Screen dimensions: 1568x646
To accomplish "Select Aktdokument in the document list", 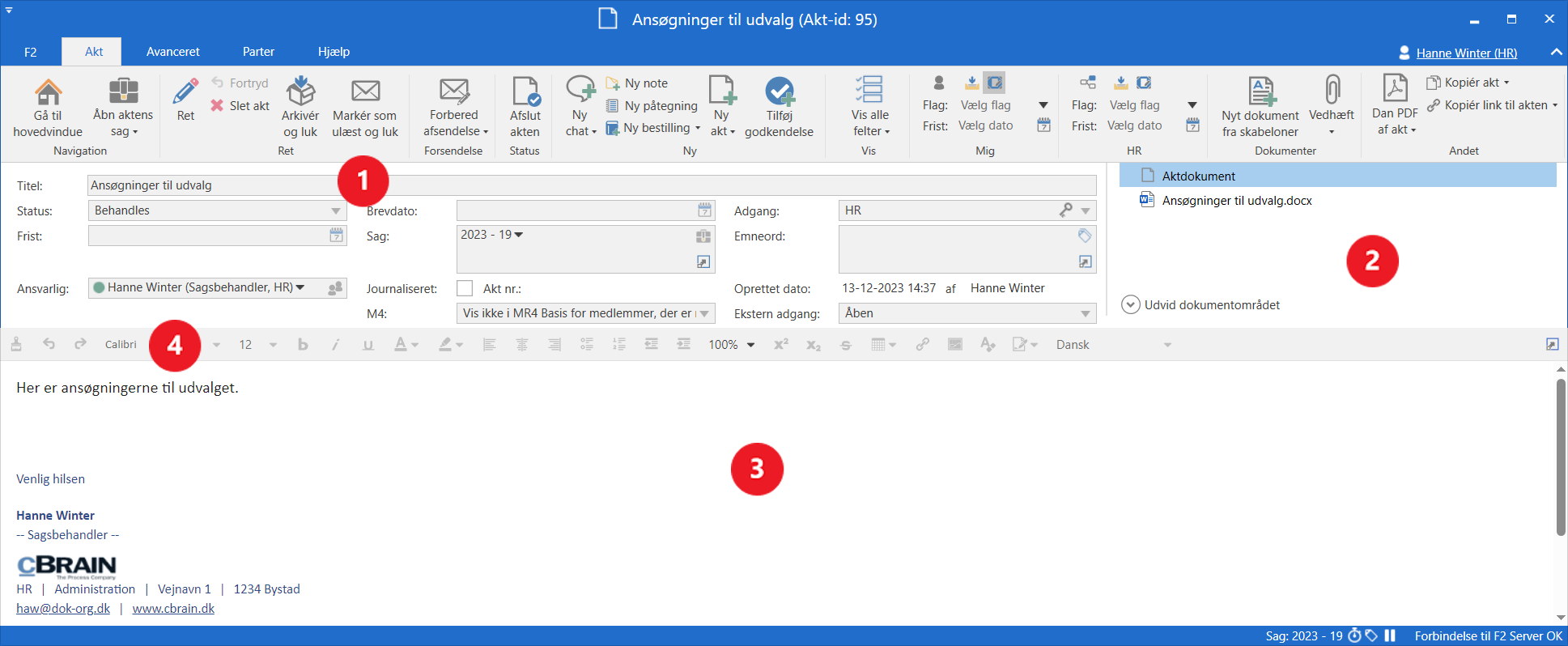I will tap(1338, 176).
